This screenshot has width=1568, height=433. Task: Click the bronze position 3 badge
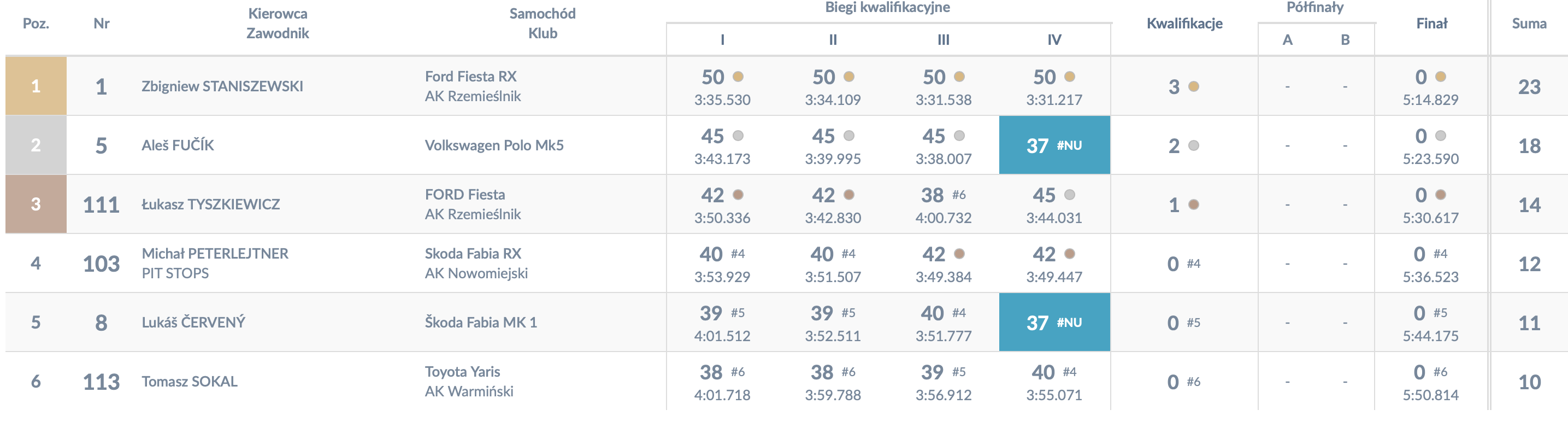coord(36,204)
